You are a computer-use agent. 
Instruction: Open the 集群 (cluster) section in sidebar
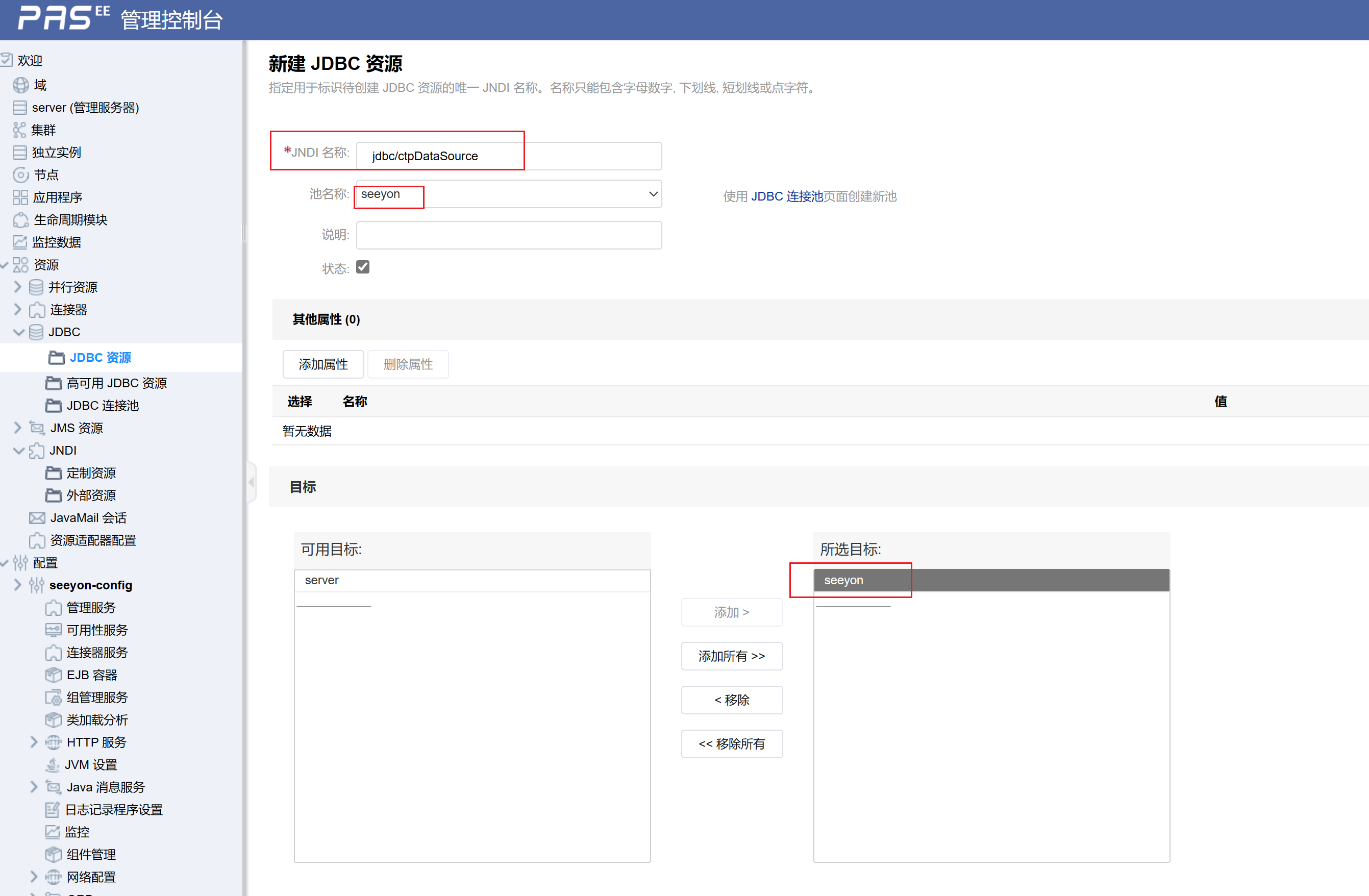pos(42,130)
